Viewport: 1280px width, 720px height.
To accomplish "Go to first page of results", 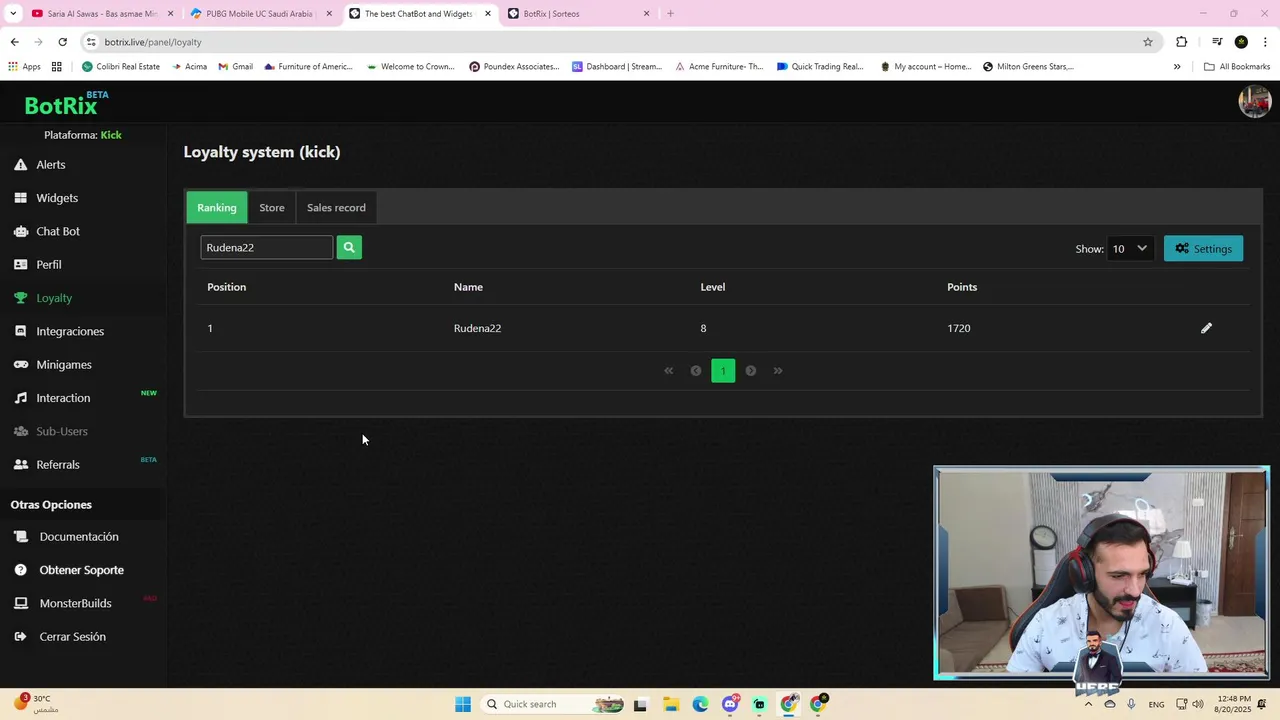I will (669, 371).
